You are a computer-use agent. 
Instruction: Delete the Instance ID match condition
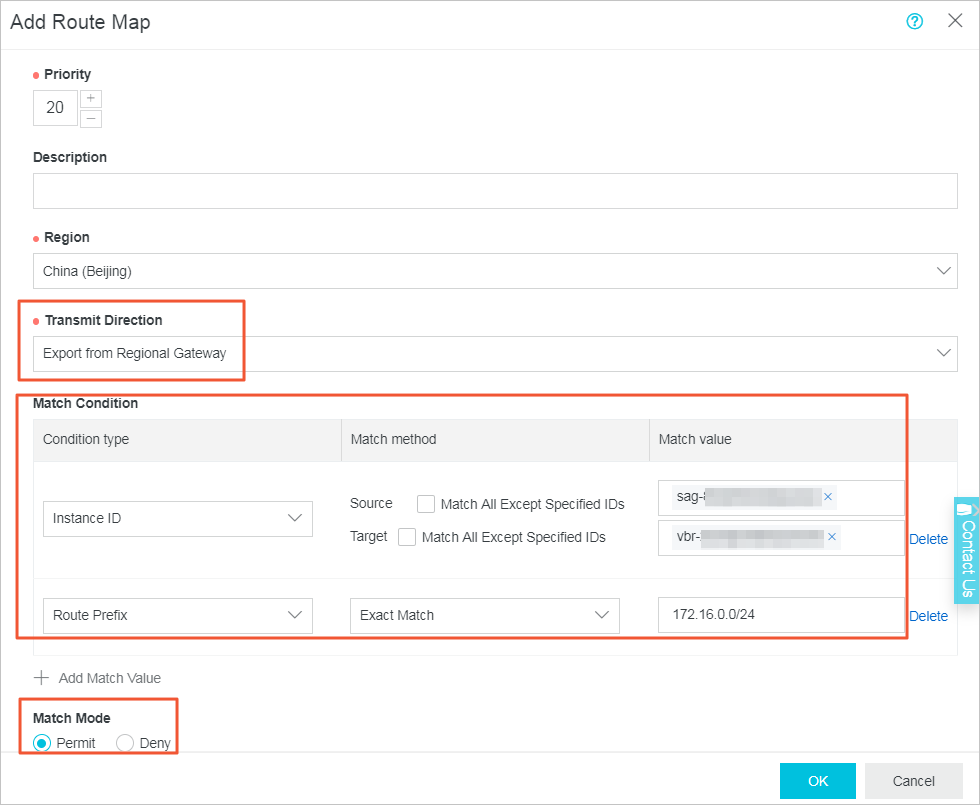point(928,539)
